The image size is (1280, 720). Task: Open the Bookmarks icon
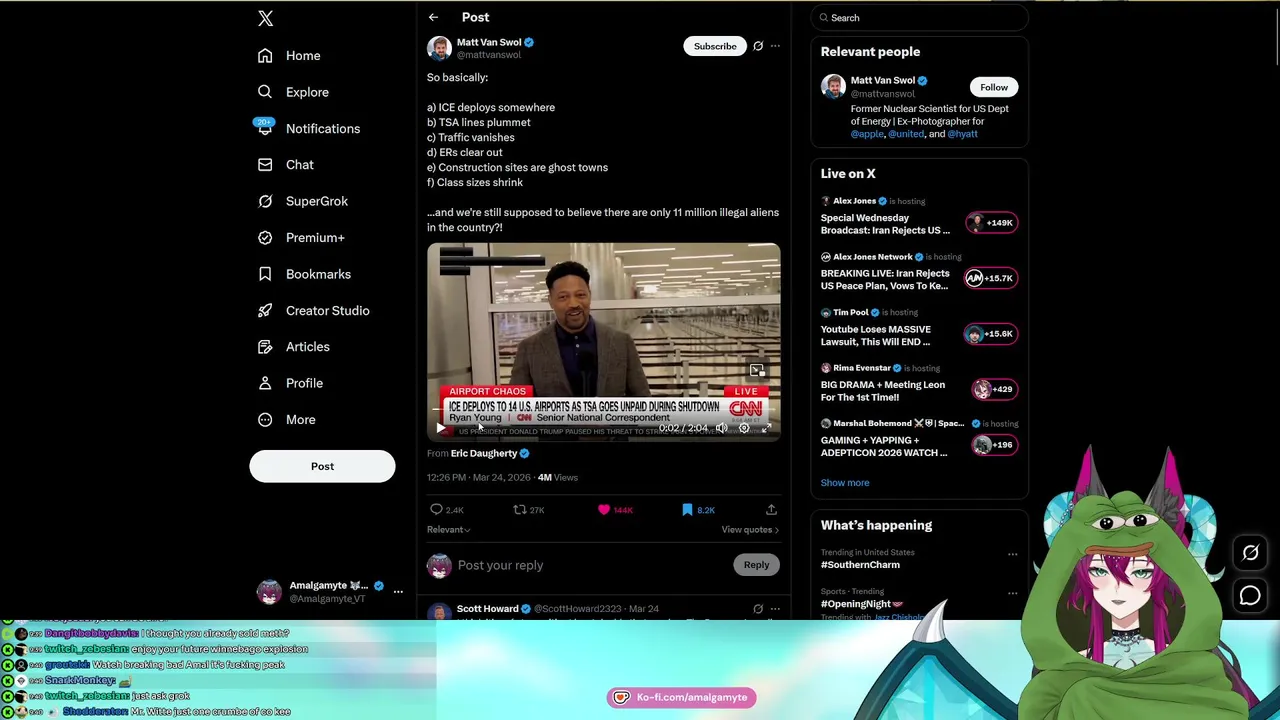pyautogui.click(x=265, y=274)
